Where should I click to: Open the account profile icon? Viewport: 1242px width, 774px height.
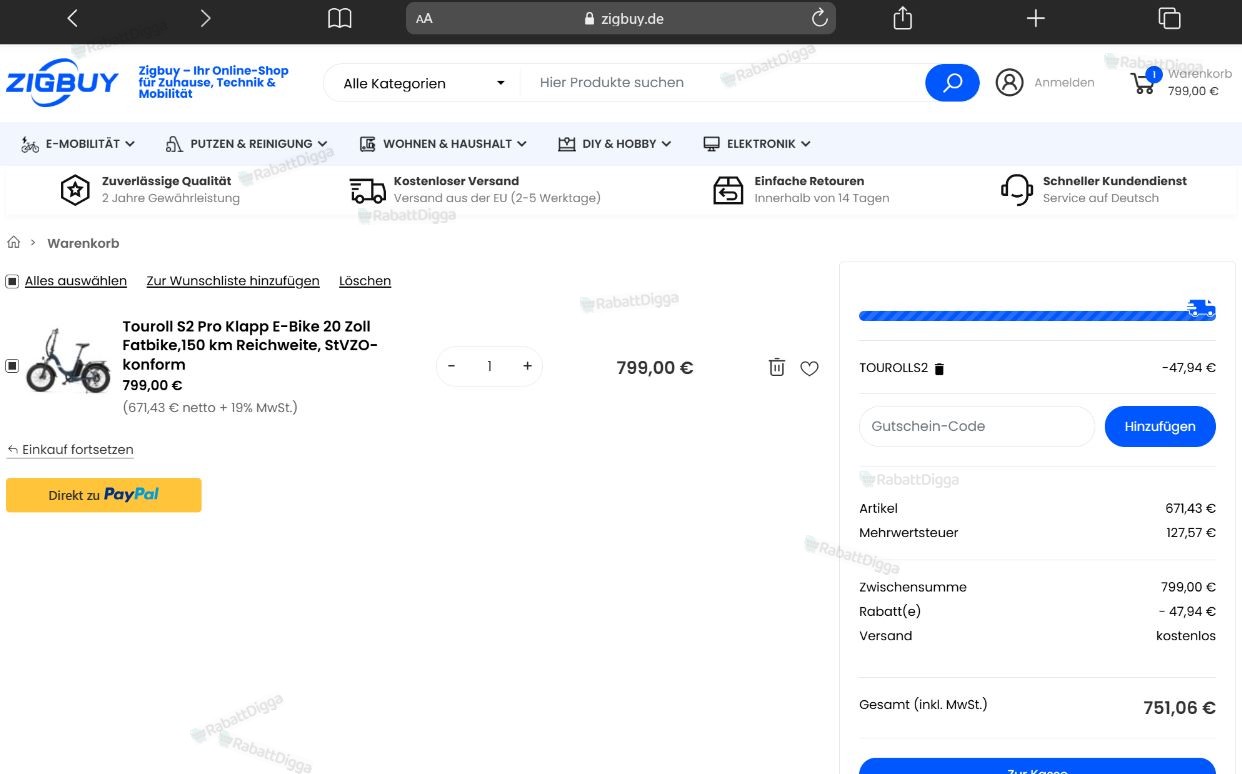[1009, 83]
